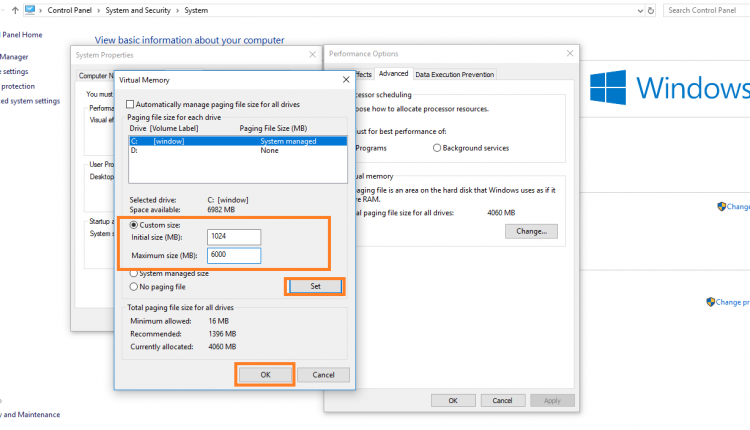Click the Paging File Size (MB) column header
The height and width of the screenshot is (430, 750).
click(273, 128)
